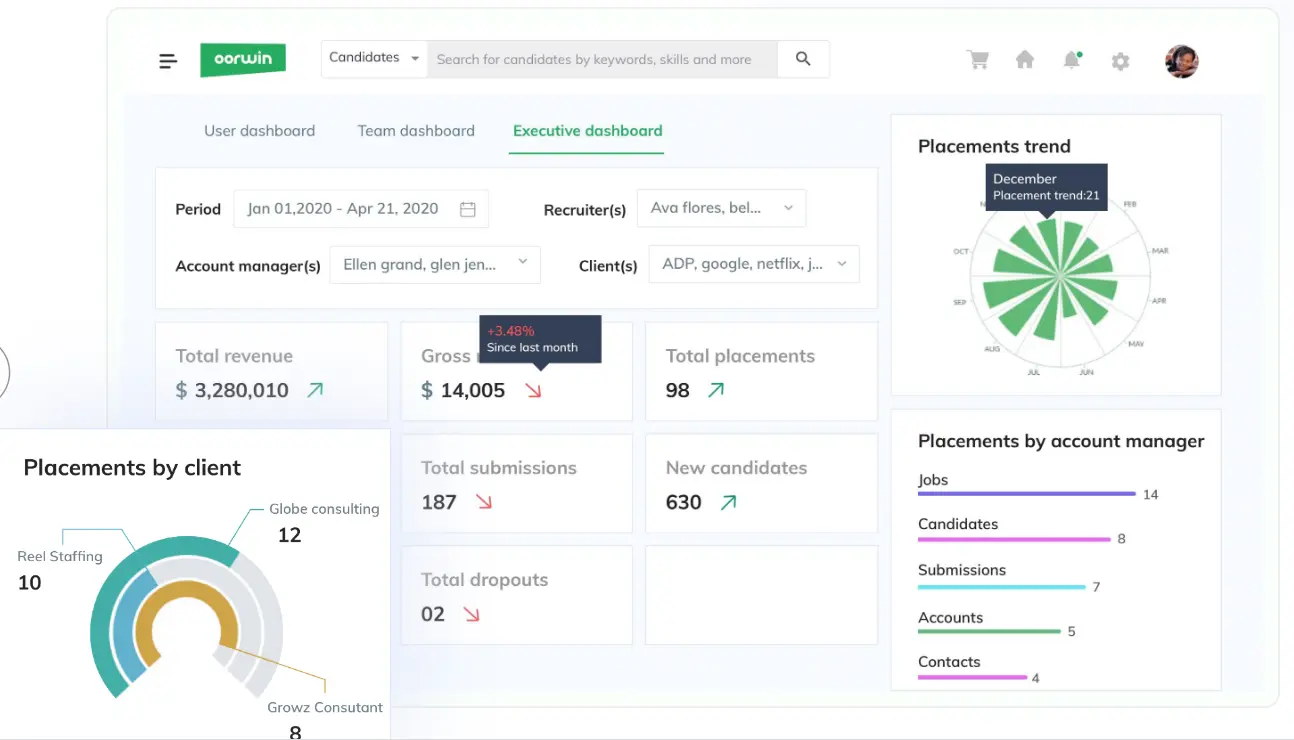This screenshot has width=1294, height=740.
Task: Select the Executive dashboard tab
Action: 587,131
